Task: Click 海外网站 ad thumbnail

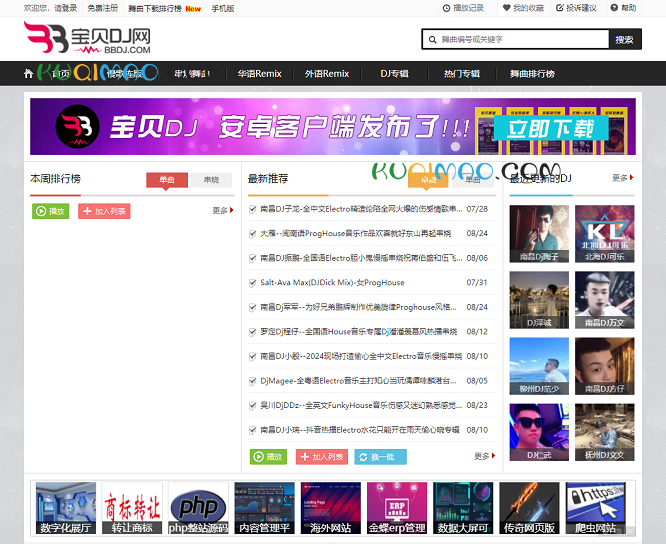Action: tap(331, 508)
